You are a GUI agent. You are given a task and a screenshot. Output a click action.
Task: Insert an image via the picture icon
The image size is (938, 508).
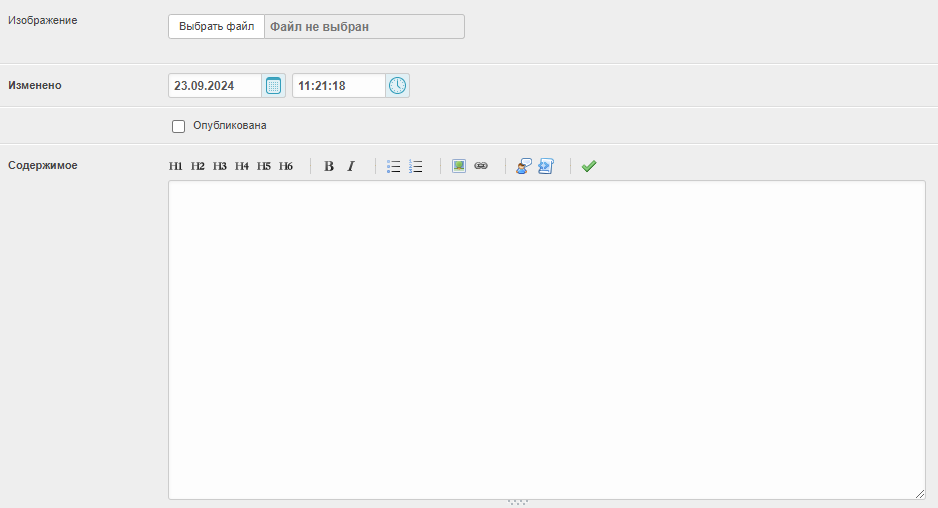[x=459, y=166]
